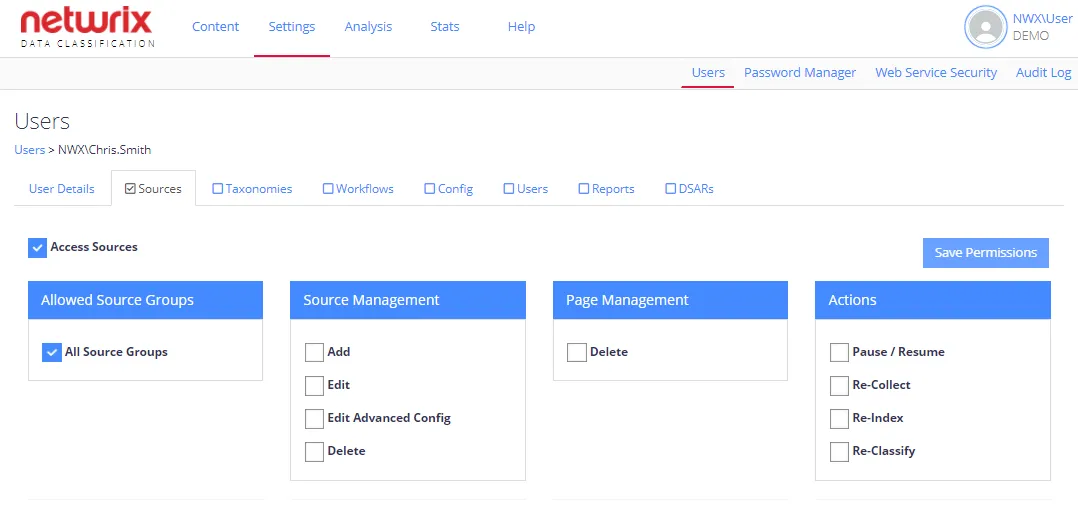Click the Save Permissions button
This screenshot has width=1078, height=518.
[x=986, y=252]
